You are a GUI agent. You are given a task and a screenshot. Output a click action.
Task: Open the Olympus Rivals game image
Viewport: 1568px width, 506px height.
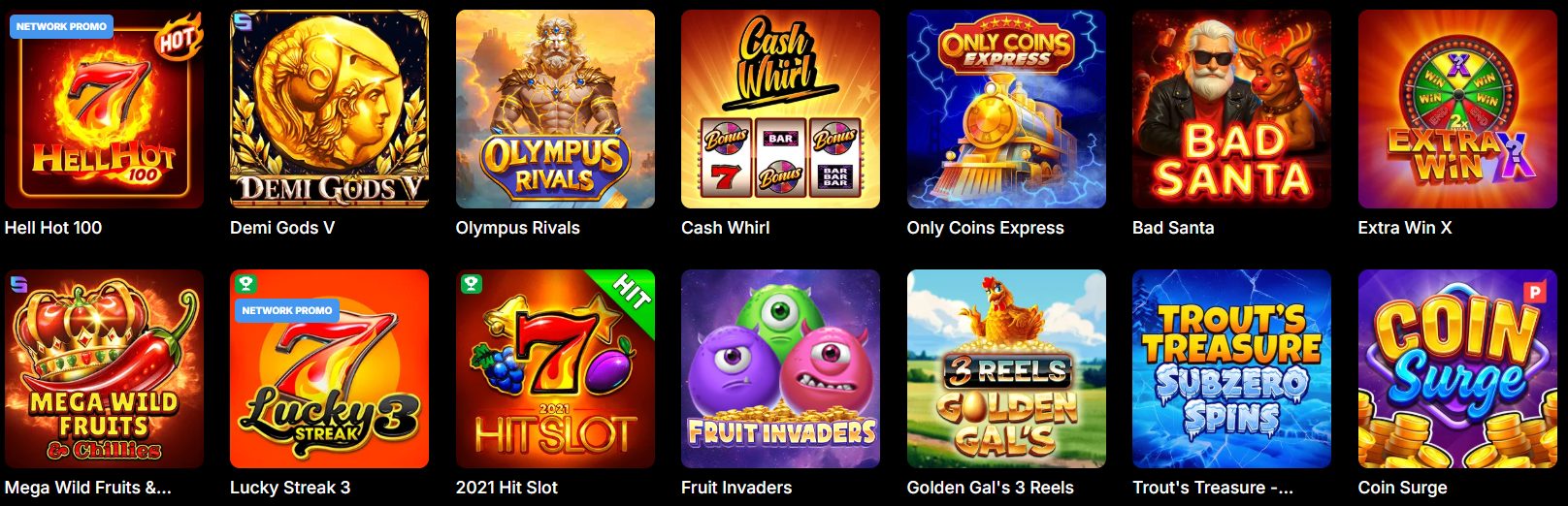point(555,110)
